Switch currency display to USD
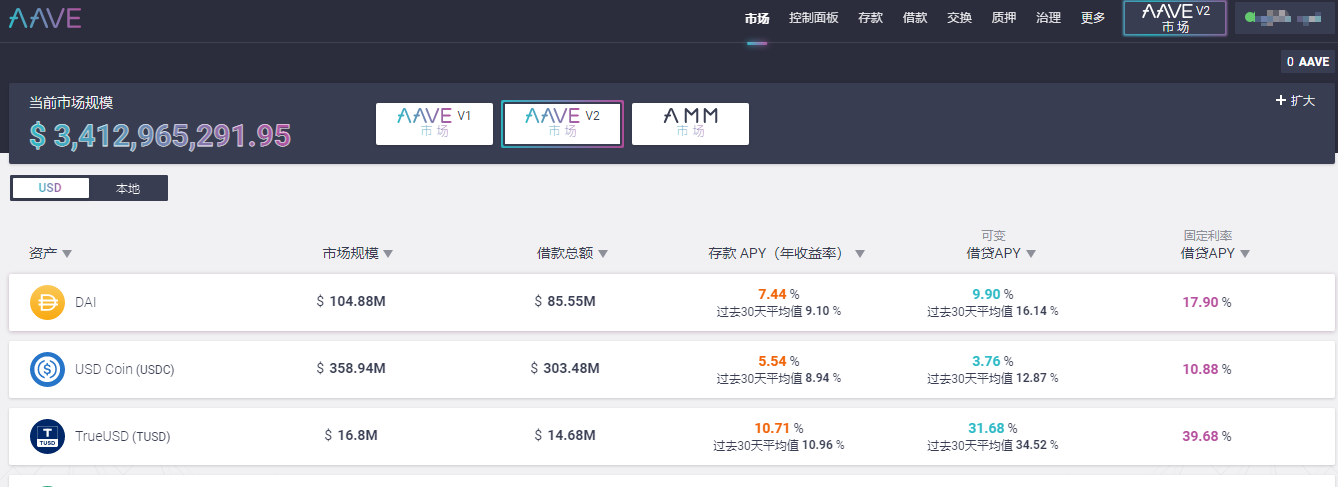The width and height of the screenshot is (1338, 487). click(50, 188)
